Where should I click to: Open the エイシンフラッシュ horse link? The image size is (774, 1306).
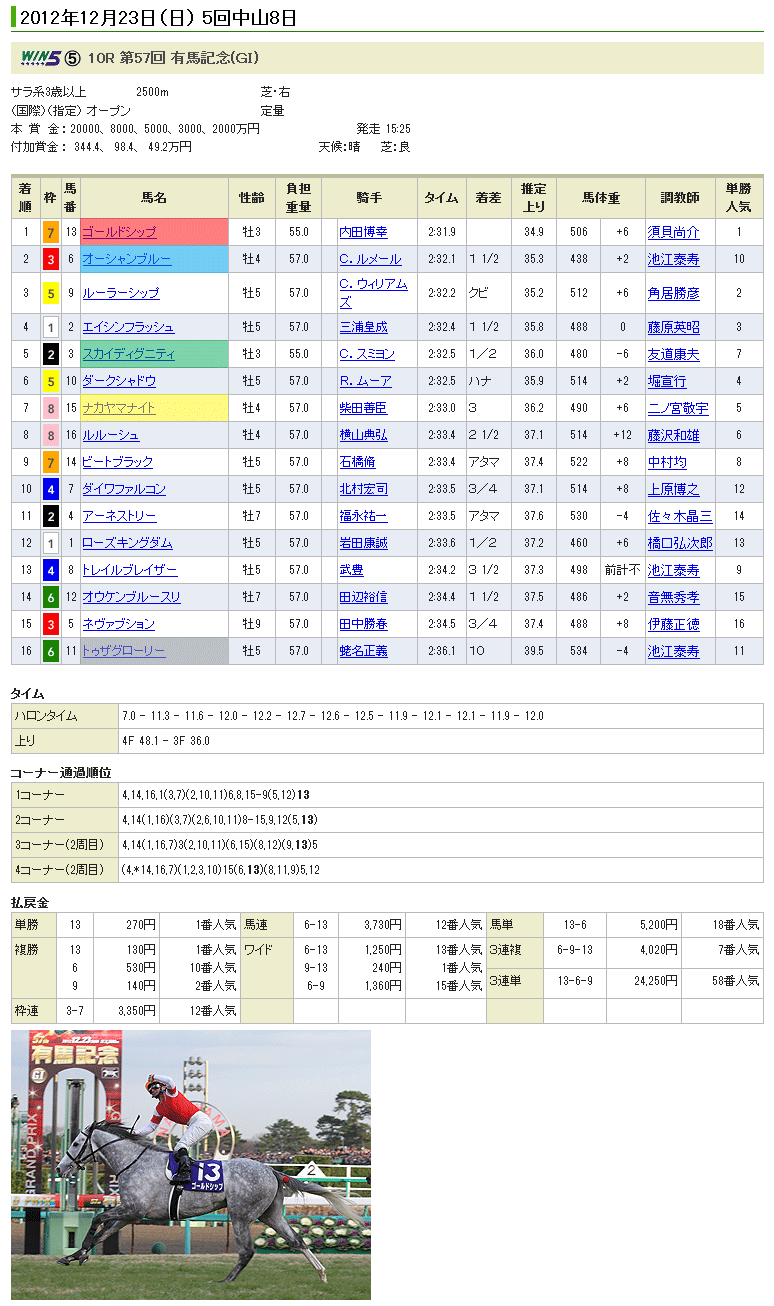(x=129, y=327)
